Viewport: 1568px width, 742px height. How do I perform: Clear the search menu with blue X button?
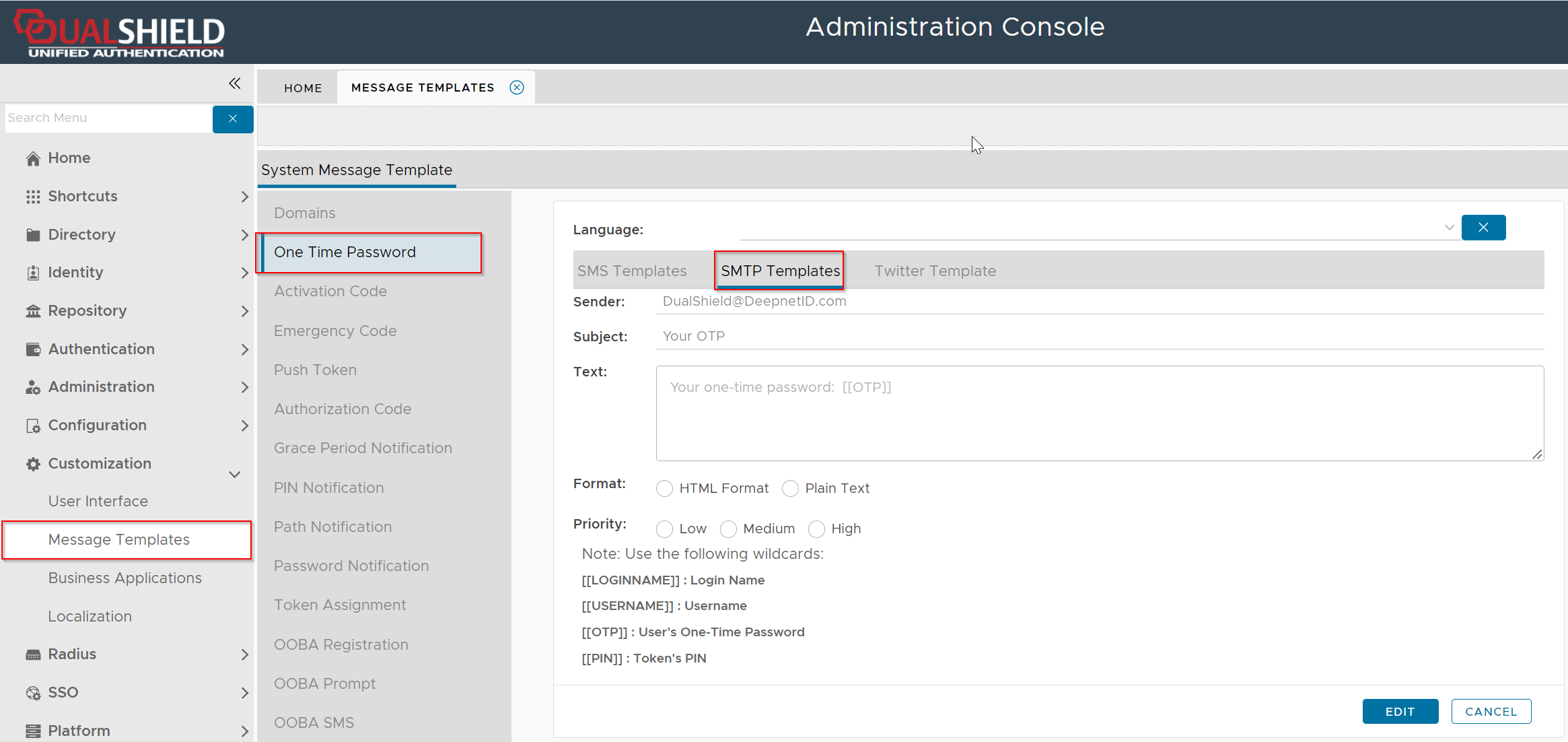(x=233, y=119)
